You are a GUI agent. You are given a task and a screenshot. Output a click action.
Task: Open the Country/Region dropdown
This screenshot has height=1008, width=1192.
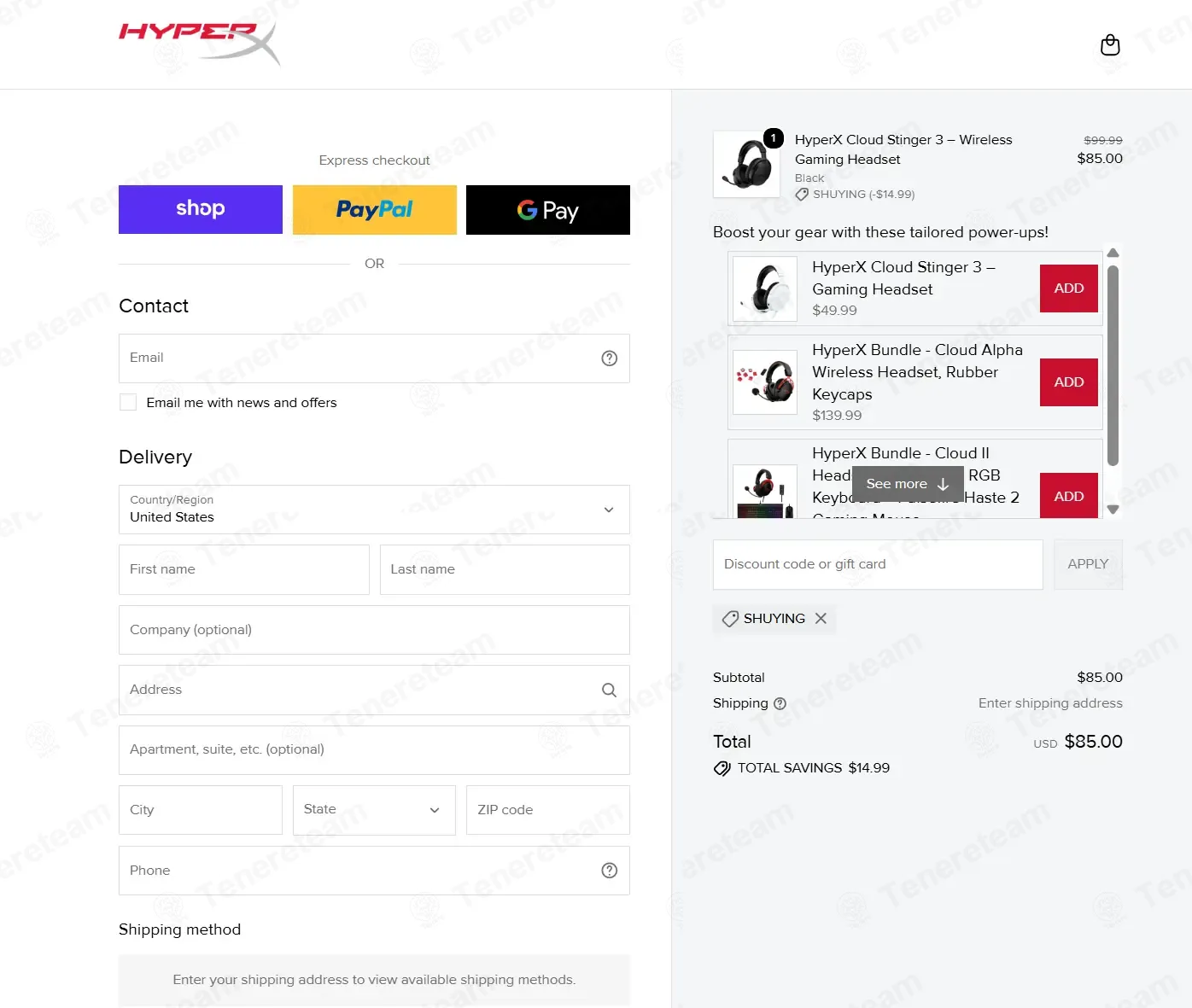tap(374, 510)
